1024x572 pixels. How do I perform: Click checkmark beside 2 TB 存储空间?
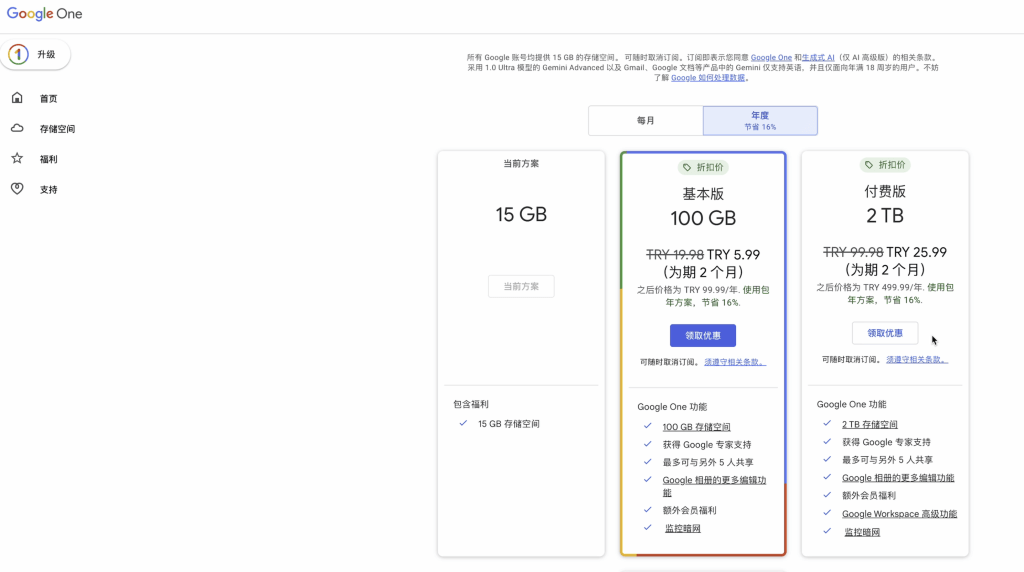click(x=827, y=423)
